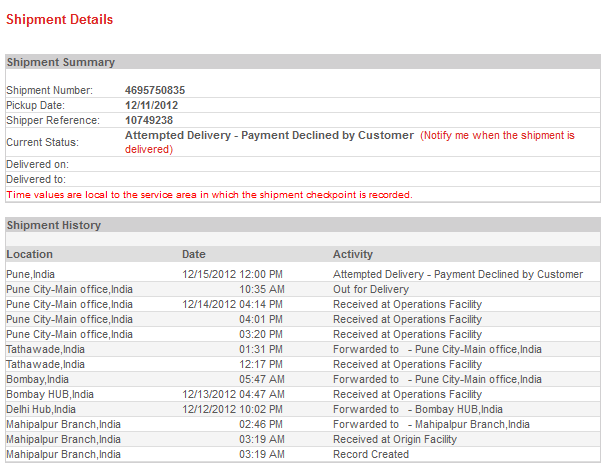Click the Shipment Details page heading
The height and width of the screenshot is (468, 607).
(59, 19)
